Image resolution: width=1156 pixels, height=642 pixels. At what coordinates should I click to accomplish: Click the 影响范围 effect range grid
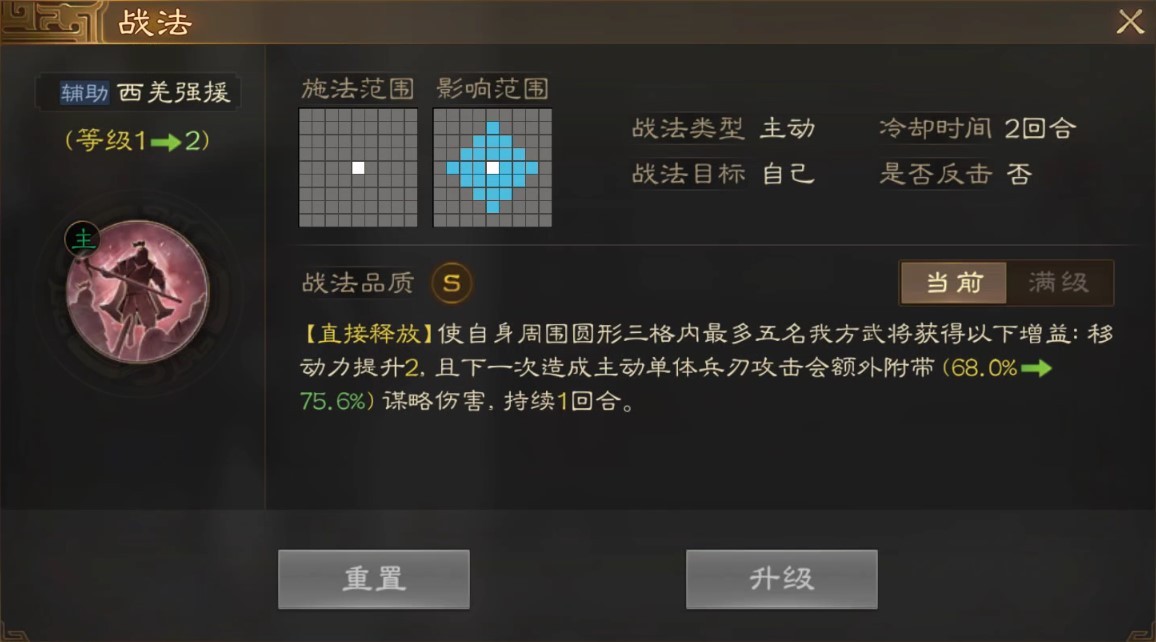pyautogui.click(x=492, y=167)
